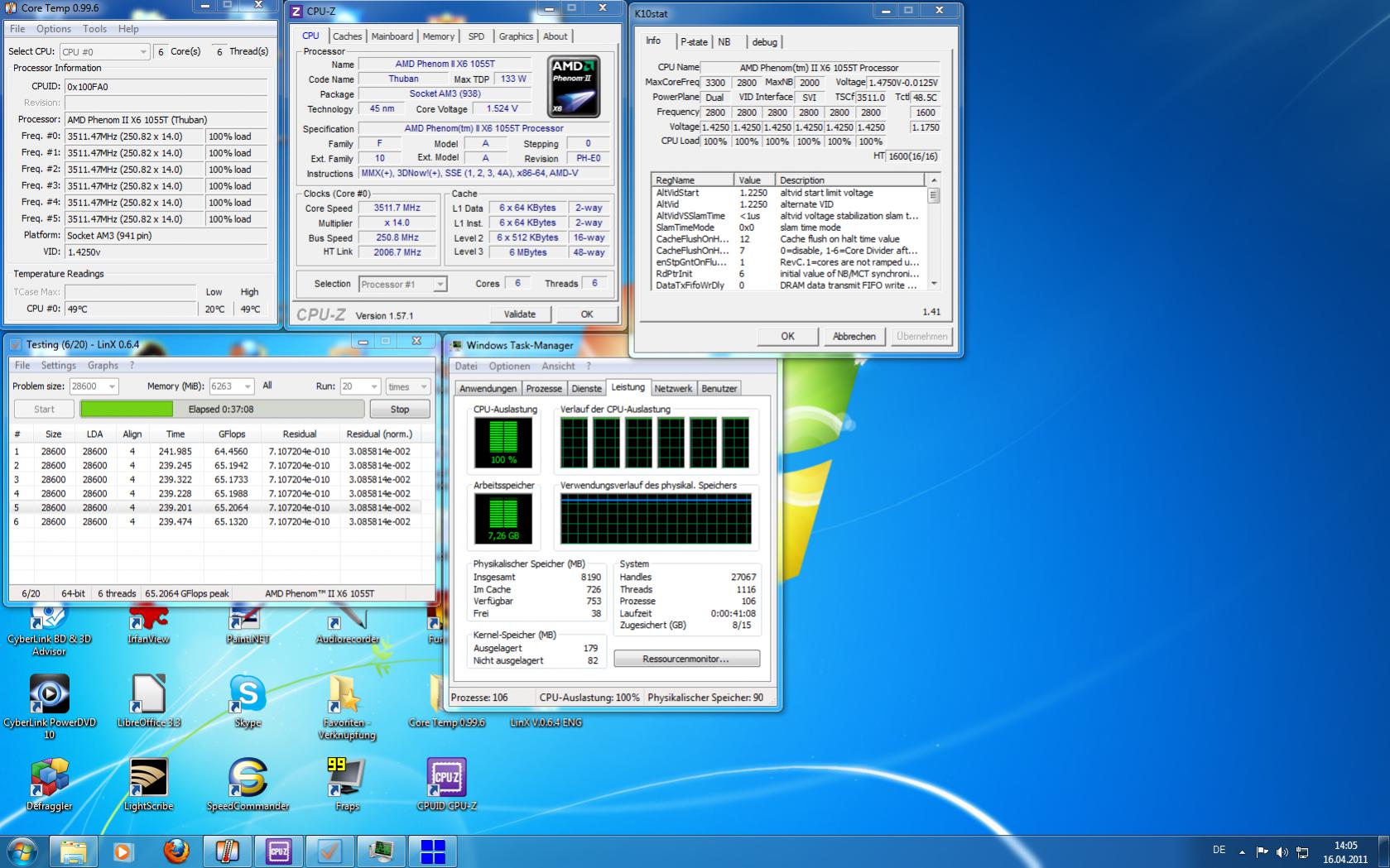Select the Fraps desktop icon
The image size is (1390, 868).
tap(347, 784)
